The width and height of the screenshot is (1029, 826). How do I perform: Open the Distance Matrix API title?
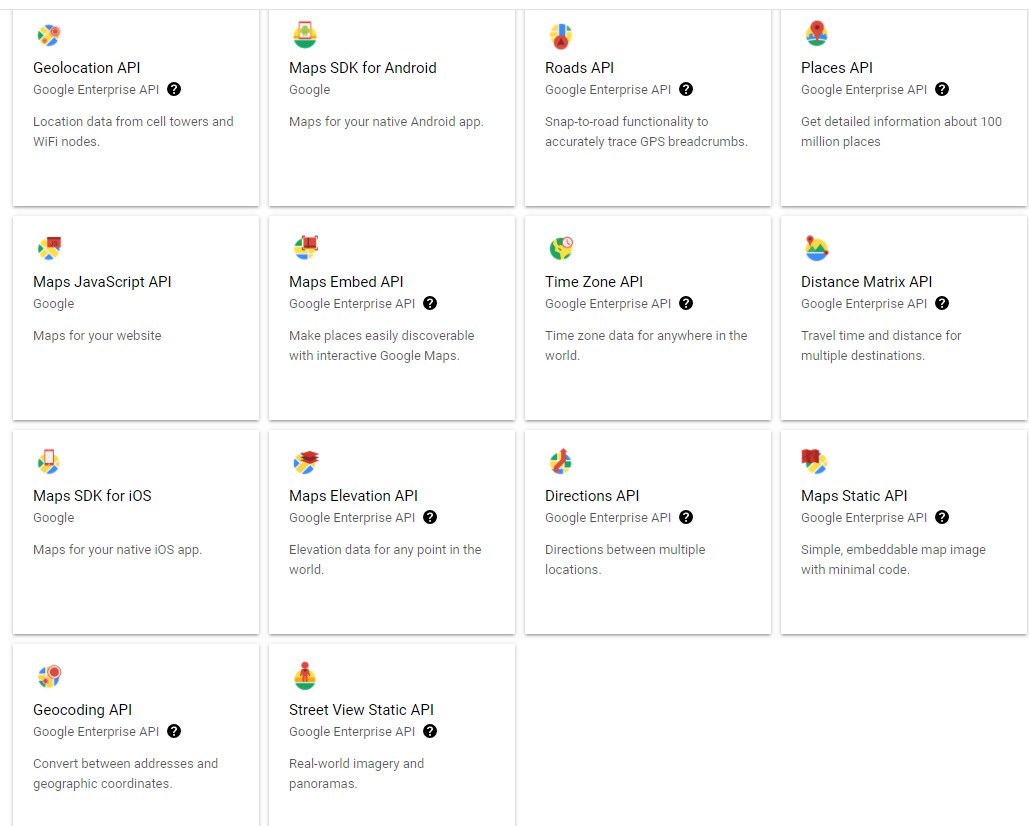point(866,281)
